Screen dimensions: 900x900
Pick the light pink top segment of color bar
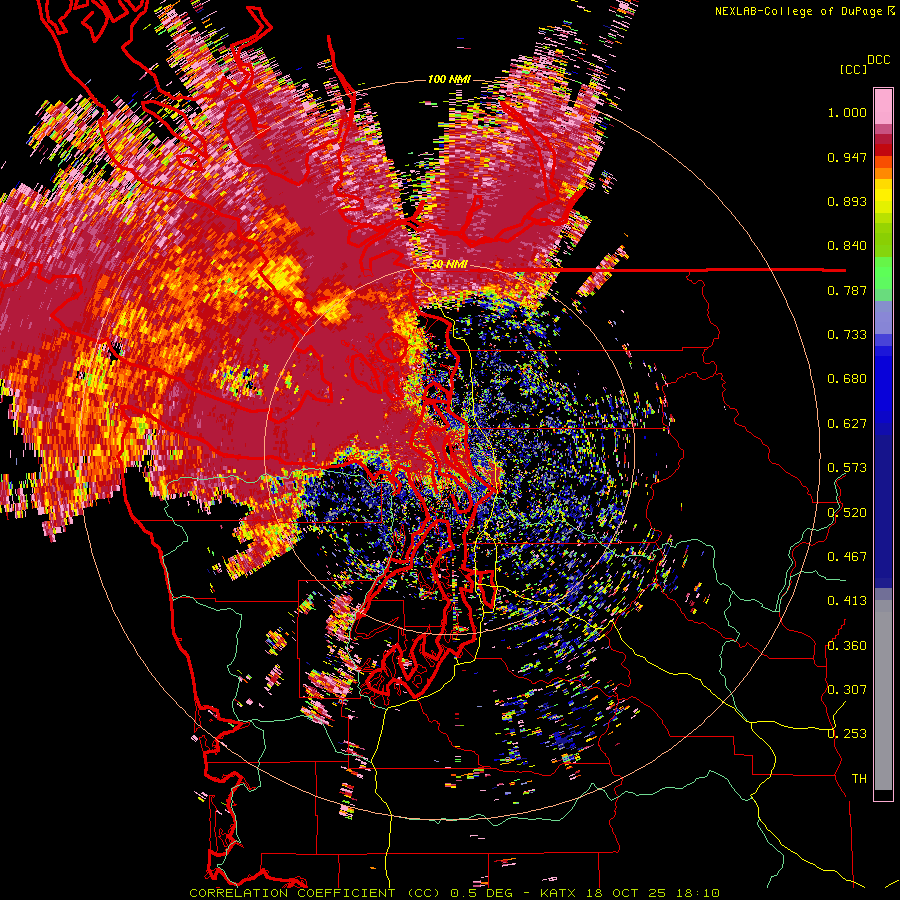(x=883, y=106)
